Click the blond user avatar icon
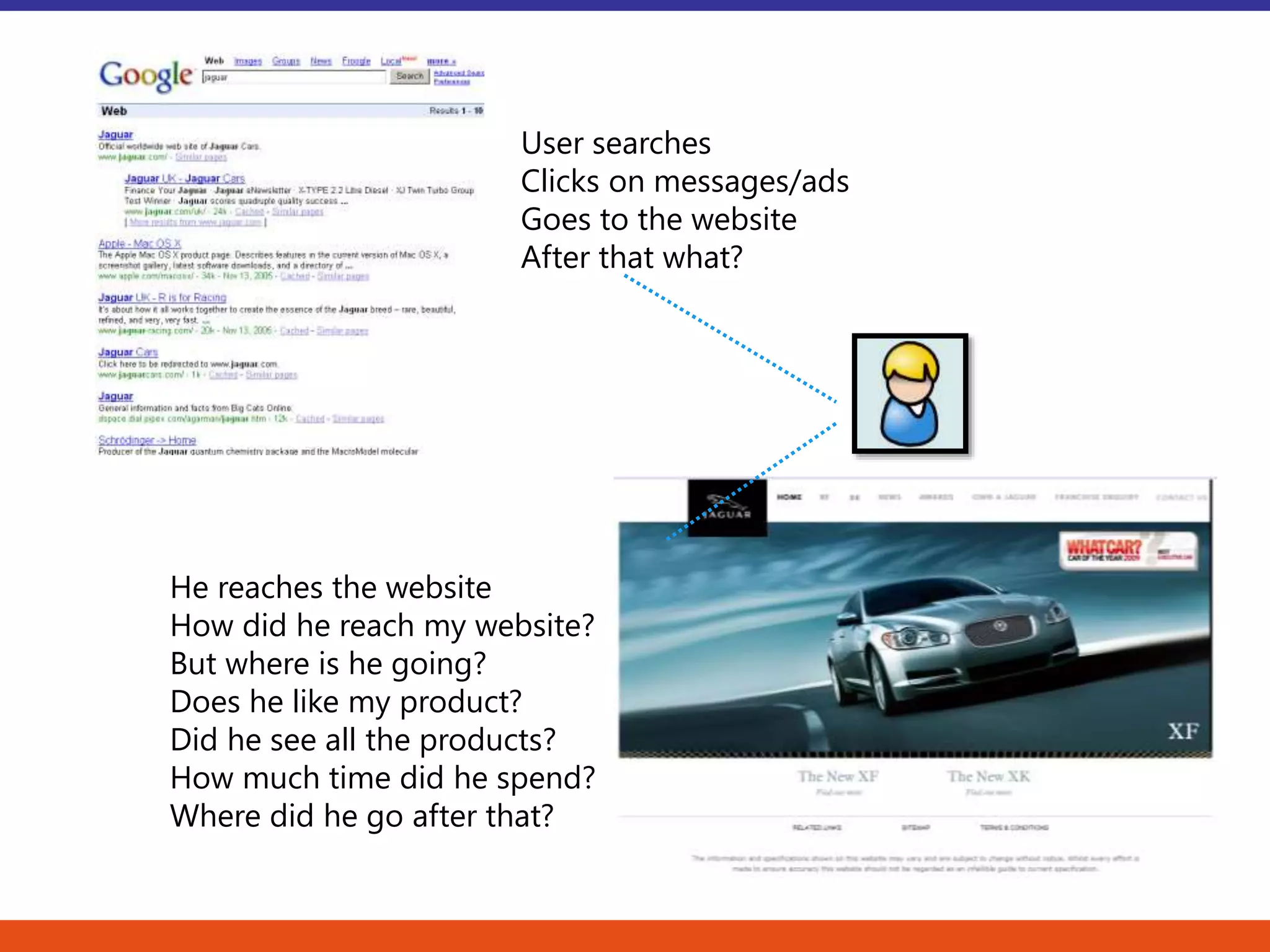Screen dimensions: 1270x952 coord(910,394)
